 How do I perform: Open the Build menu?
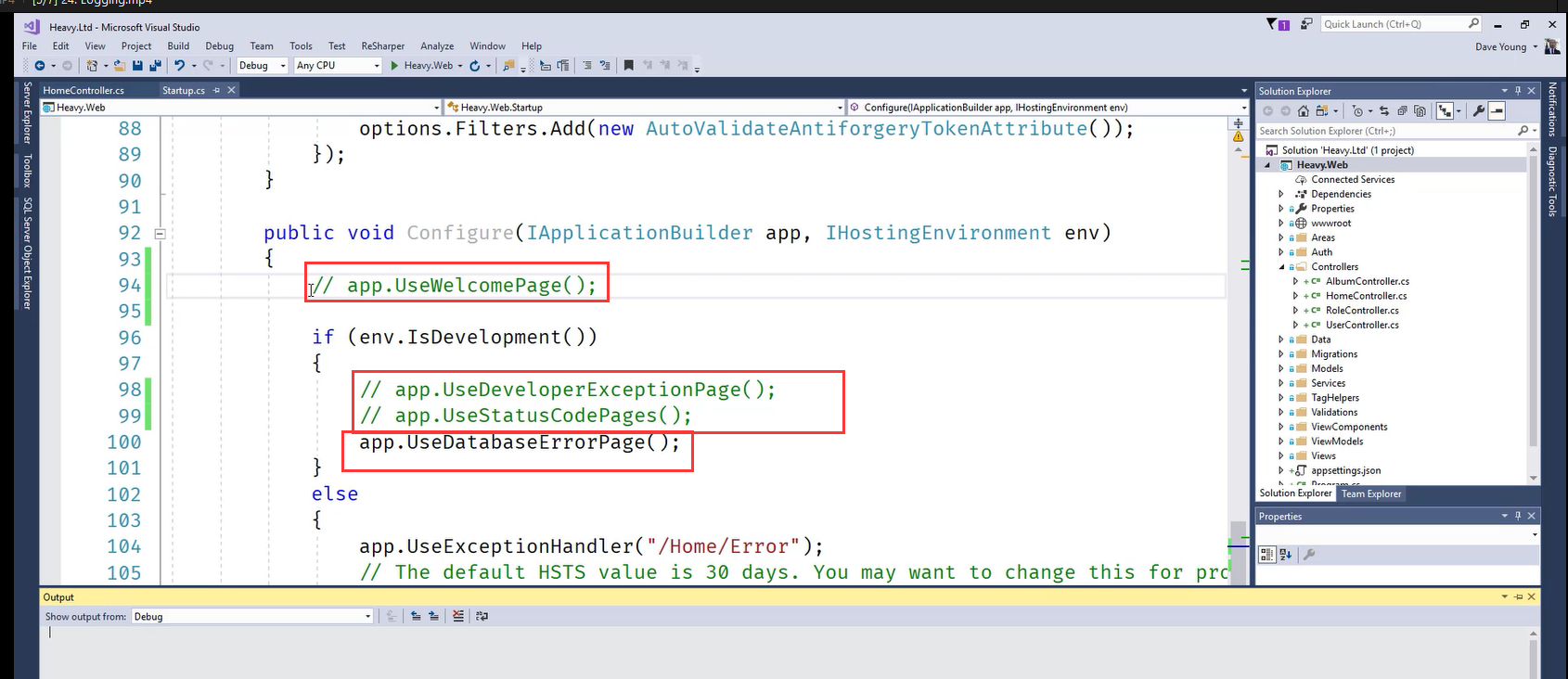[178, 45]
